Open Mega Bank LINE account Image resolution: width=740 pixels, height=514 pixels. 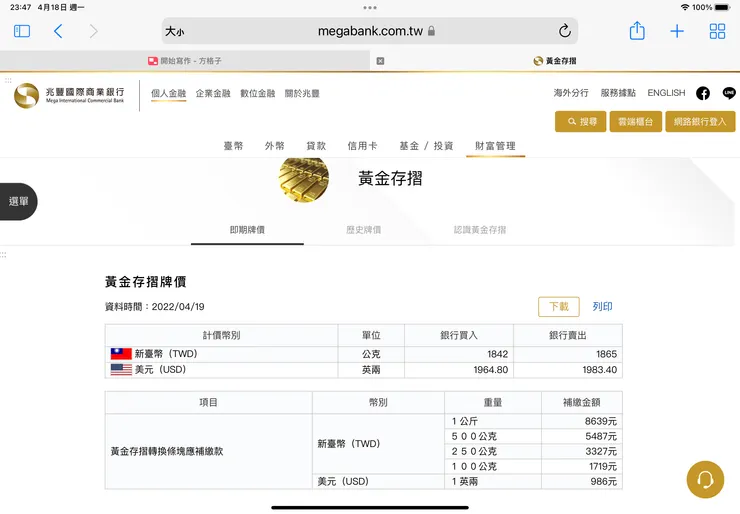[729, 93]
